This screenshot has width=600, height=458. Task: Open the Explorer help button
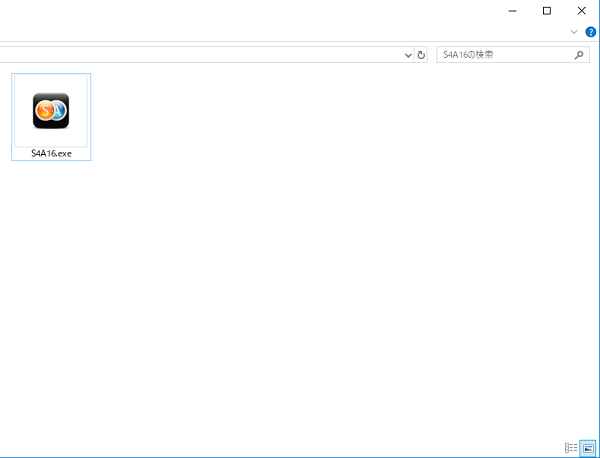(590, 32)
